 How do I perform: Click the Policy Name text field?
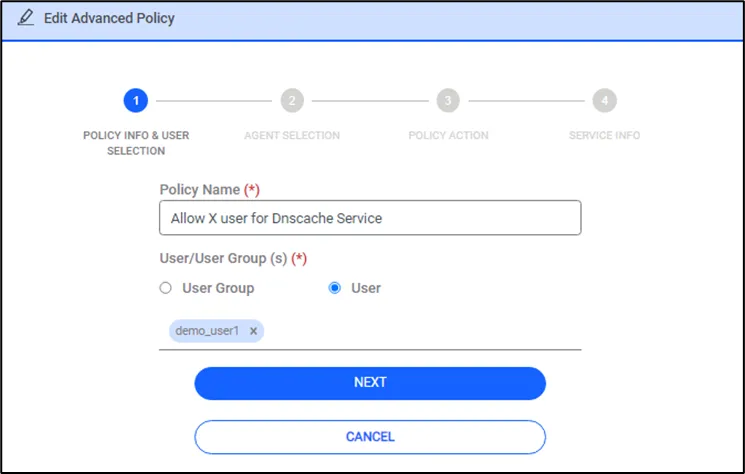(370, 218)
